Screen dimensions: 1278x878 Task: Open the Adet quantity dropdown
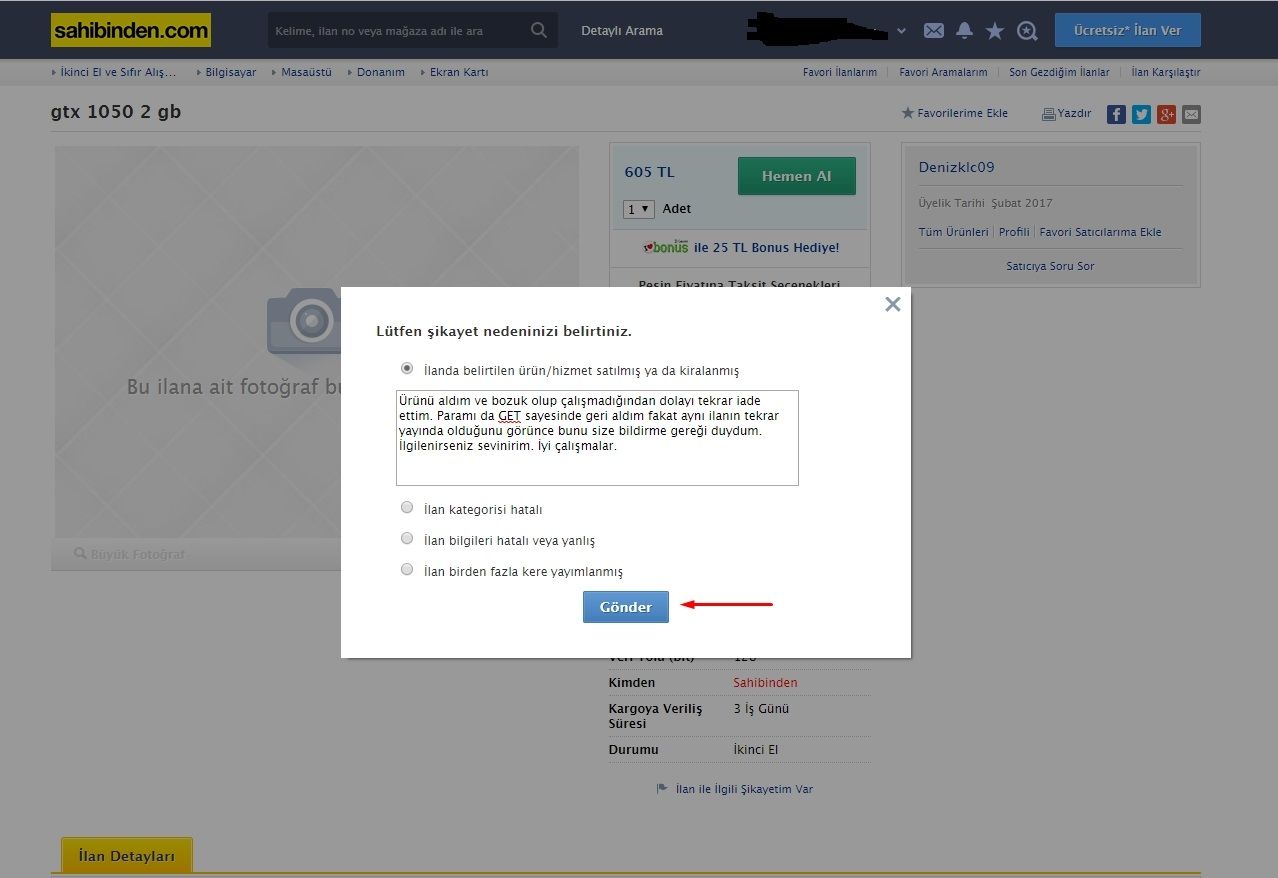pos(638,209)
